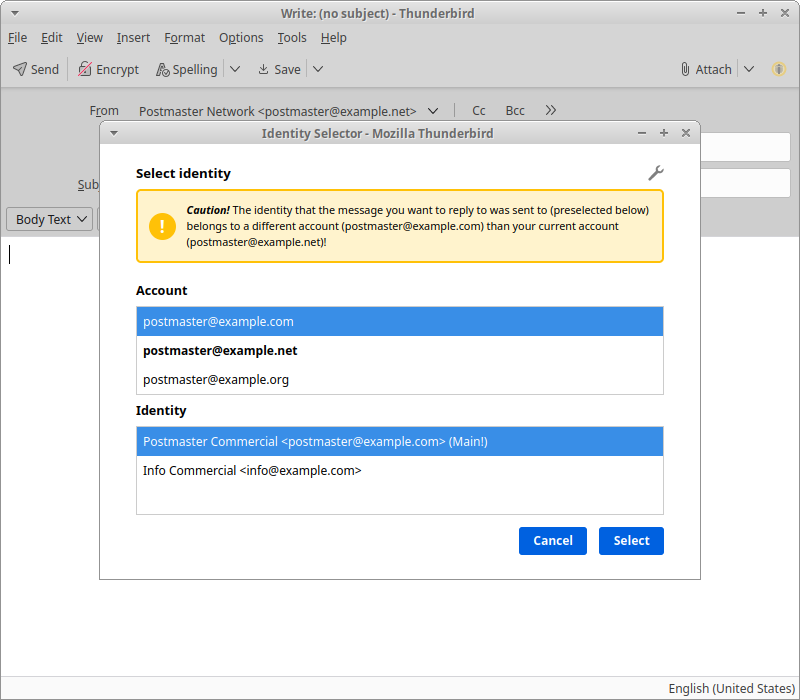800x700 pixels.
Task: Open the Tools menu
Action: coord(292,38)
